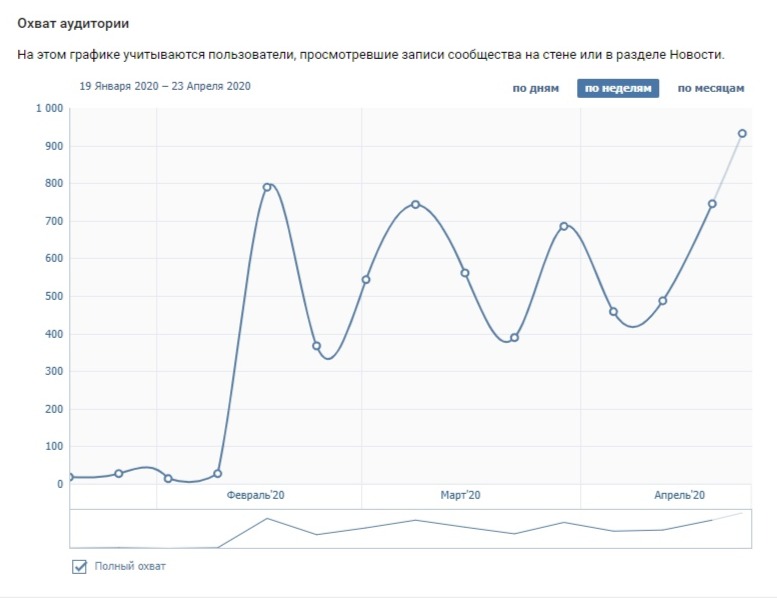Image resolution: width=777 pixels, height=616 pixels.
Task: Click the data point near 685 before April
Action: coord(563,226)
